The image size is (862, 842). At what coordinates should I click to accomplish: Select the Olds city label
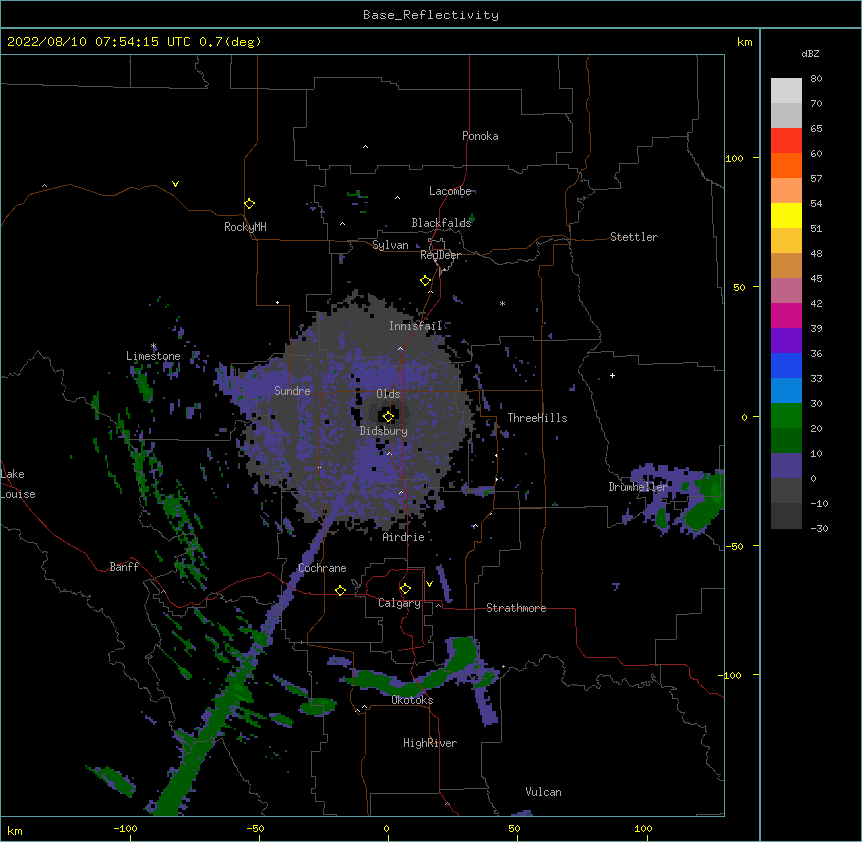[388, 394]
